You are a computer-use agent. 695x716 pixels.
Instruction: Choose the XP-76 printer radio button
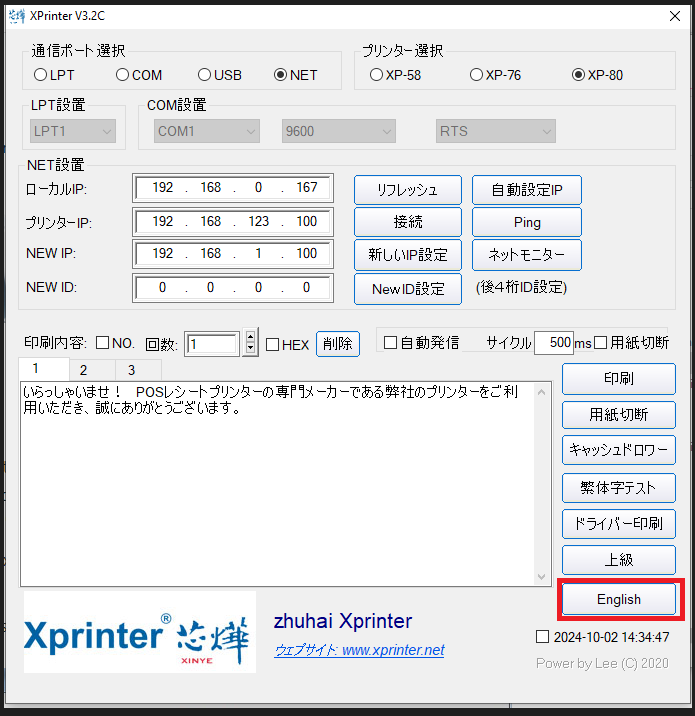coord(476,75)
